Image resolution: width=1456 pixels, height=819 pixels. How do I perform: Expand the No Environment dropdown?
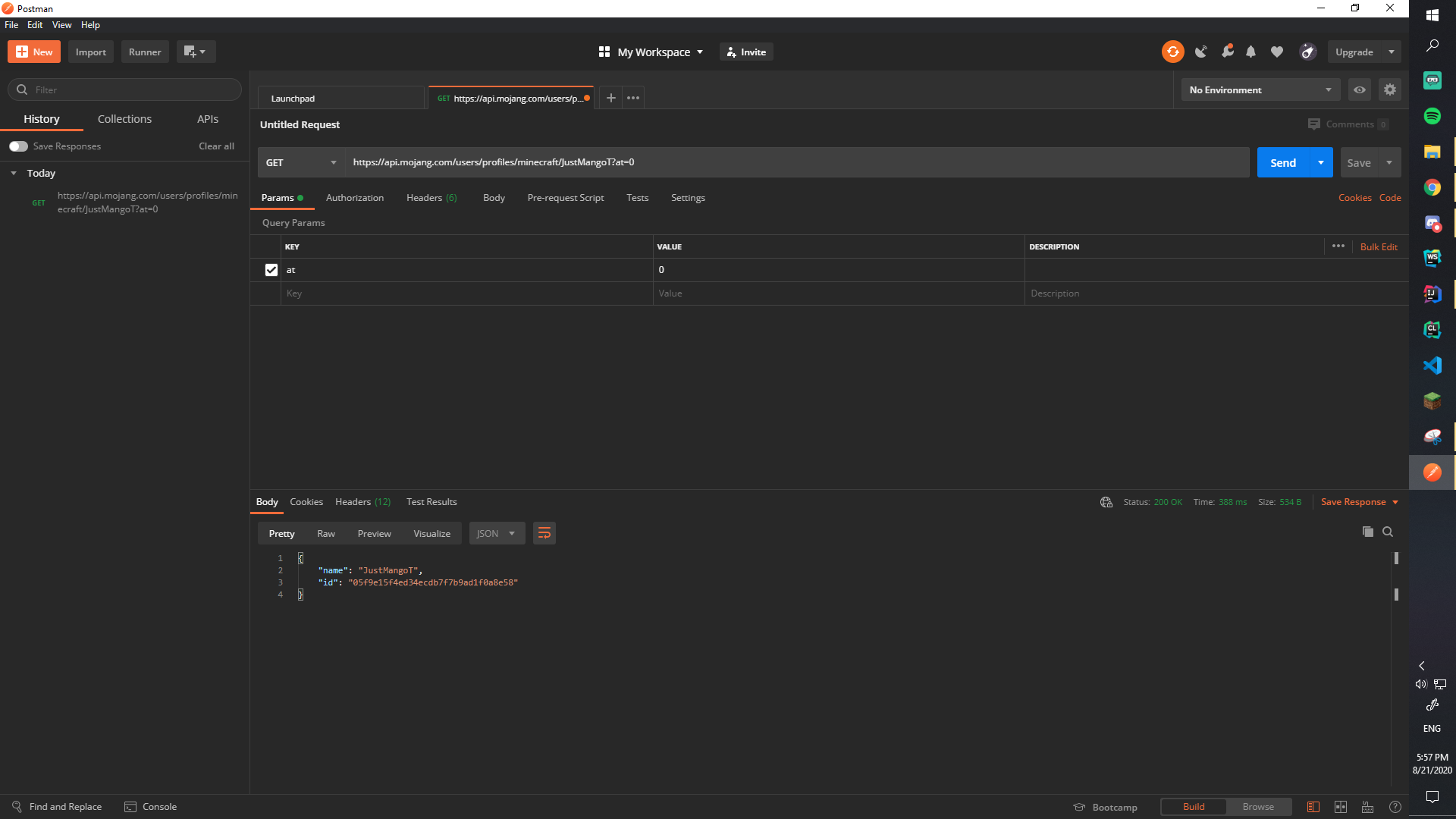1260,89
